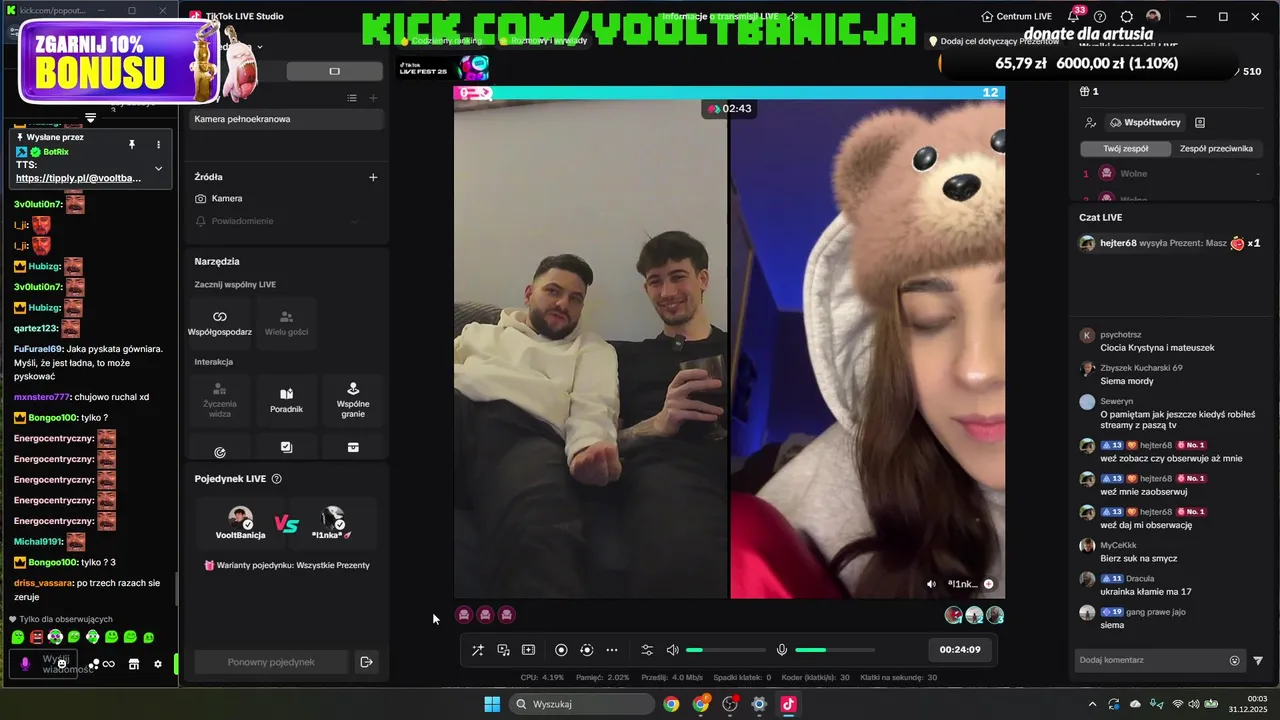This screenshot has width=1280, height=720.
Task: Open the Wspólne granie tool
Action: 352,400
